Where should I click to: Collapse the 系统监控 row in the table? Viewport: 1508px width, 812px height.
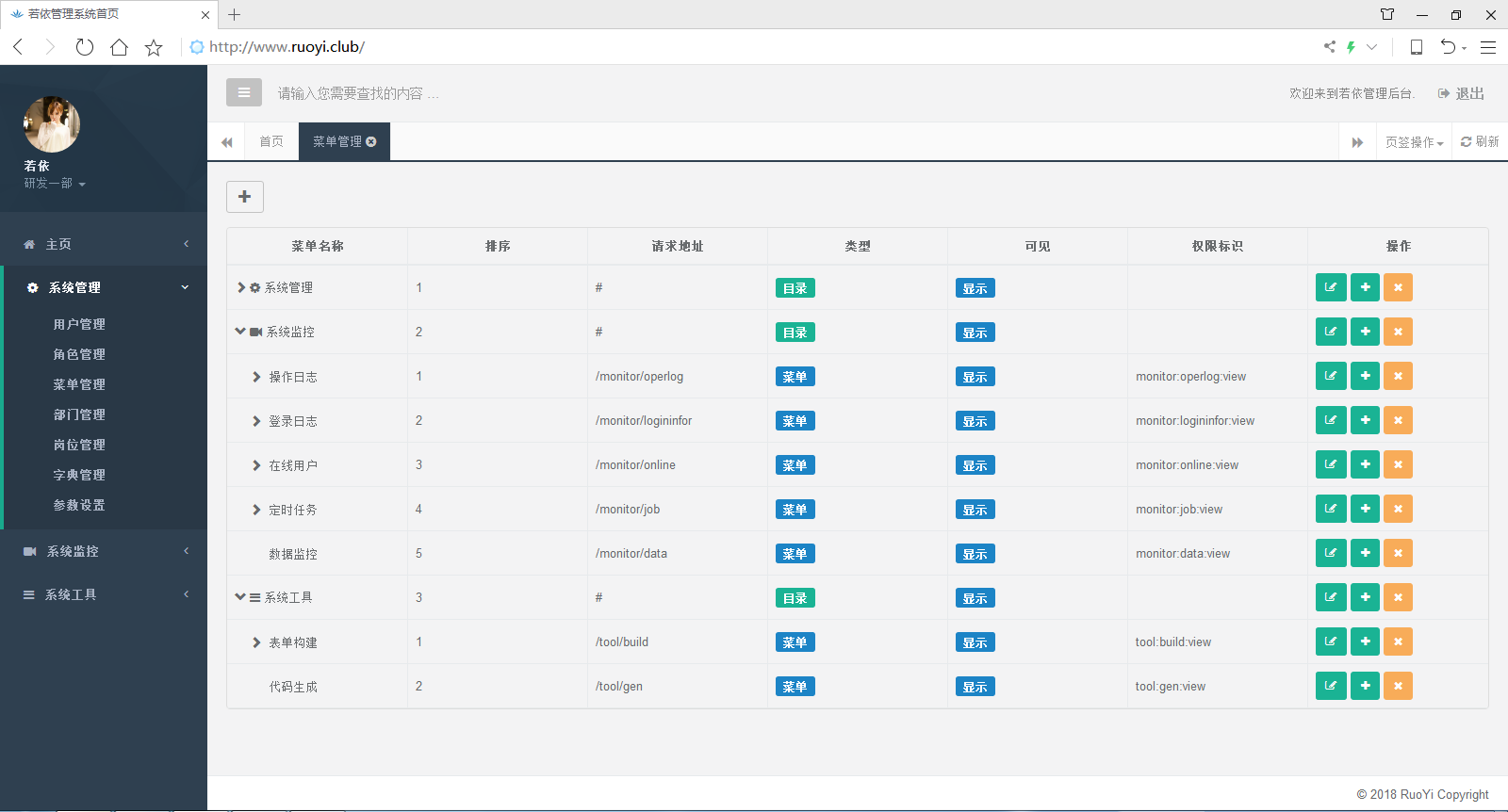[x=240, y=332]
